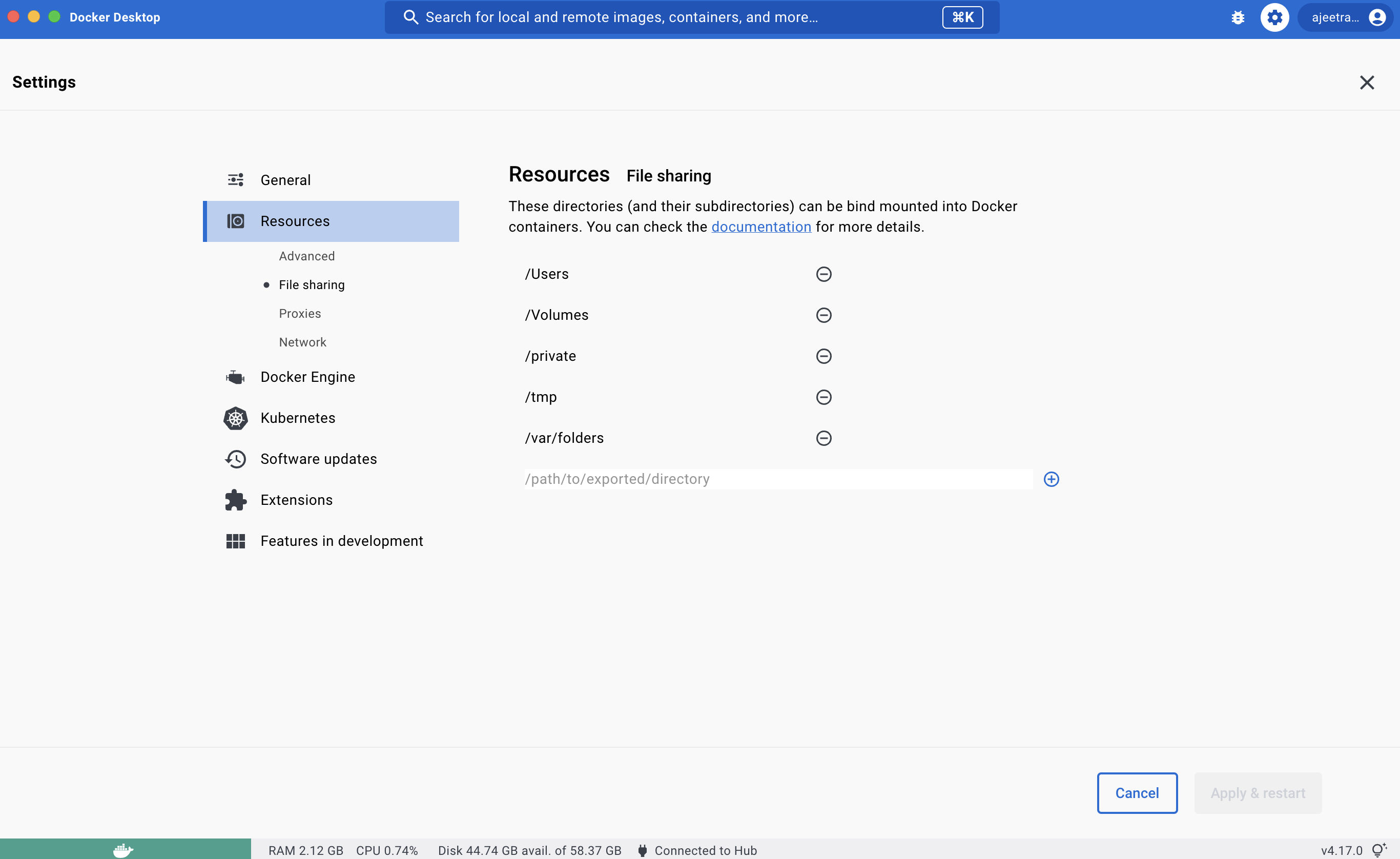
Task: Go to Network subsection
Action: click(302, 342)
